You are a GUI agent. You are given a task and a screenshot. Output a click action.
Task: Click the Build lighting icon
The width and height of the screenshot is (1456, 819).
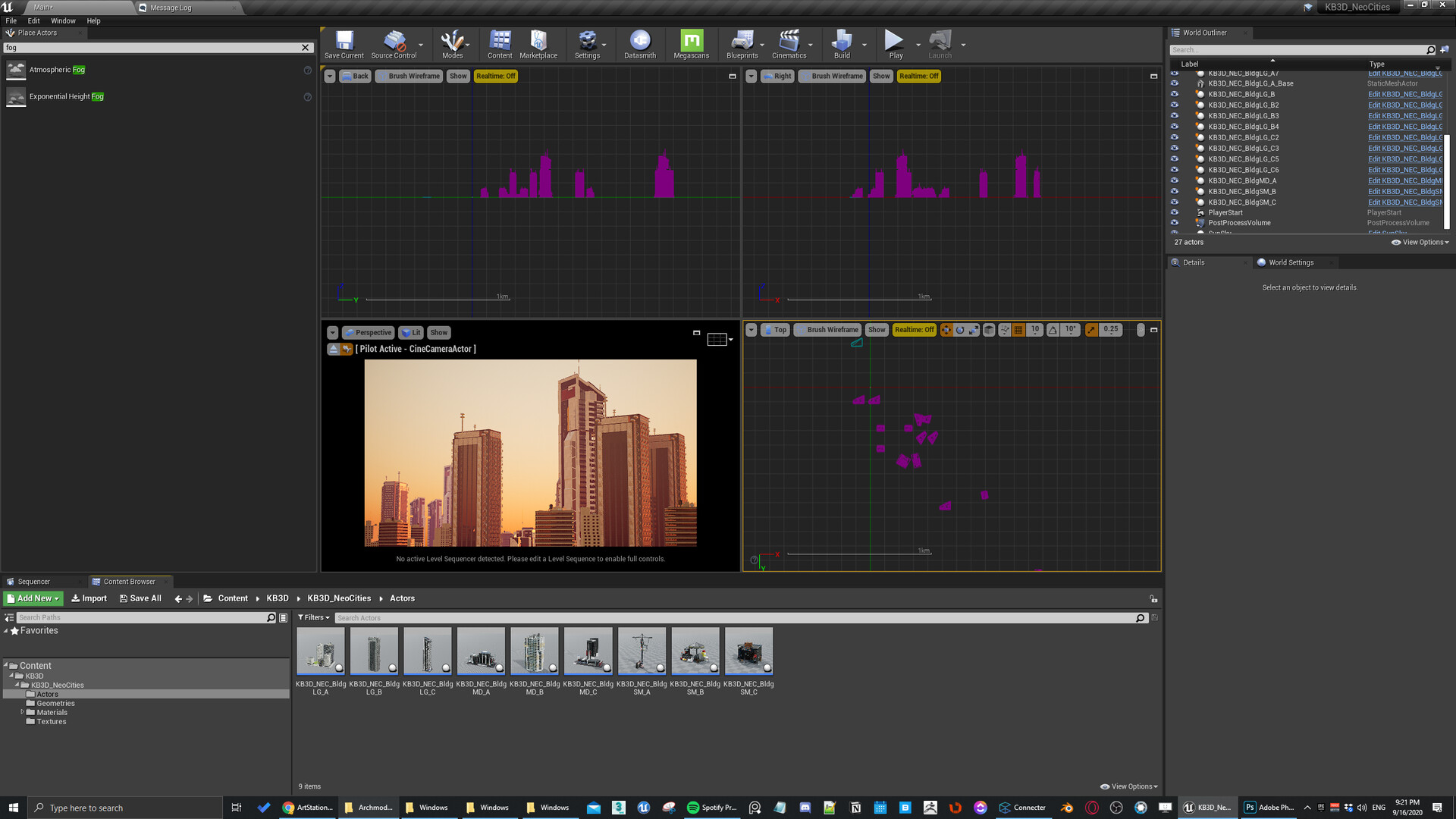841,45
